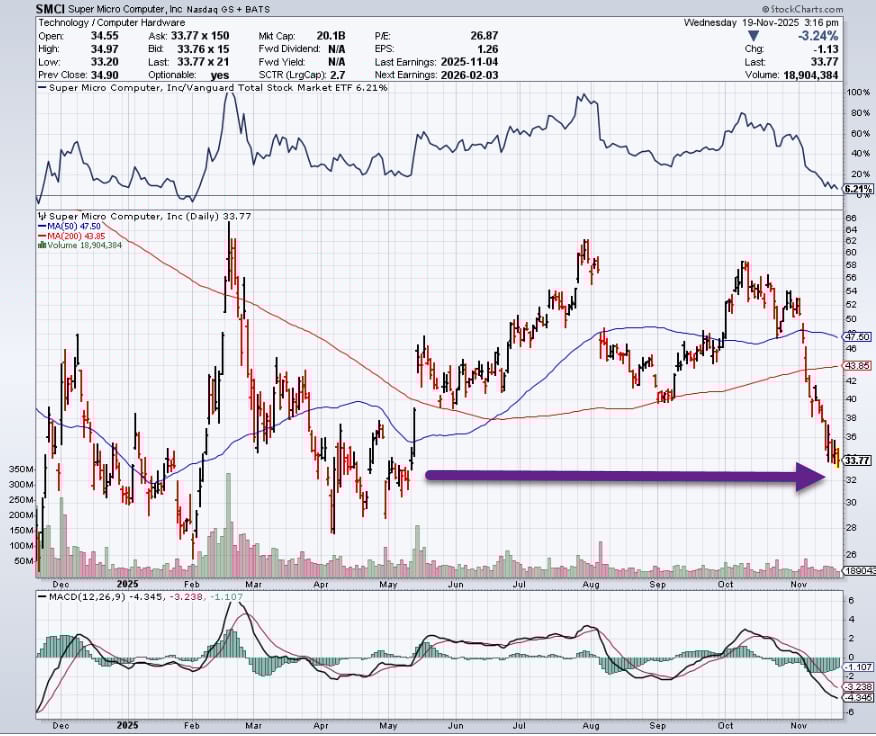Viewport: 876px width, 736px height.
Task: Click the MA(200) 43.85 legend entry
Action: [71, 236]
